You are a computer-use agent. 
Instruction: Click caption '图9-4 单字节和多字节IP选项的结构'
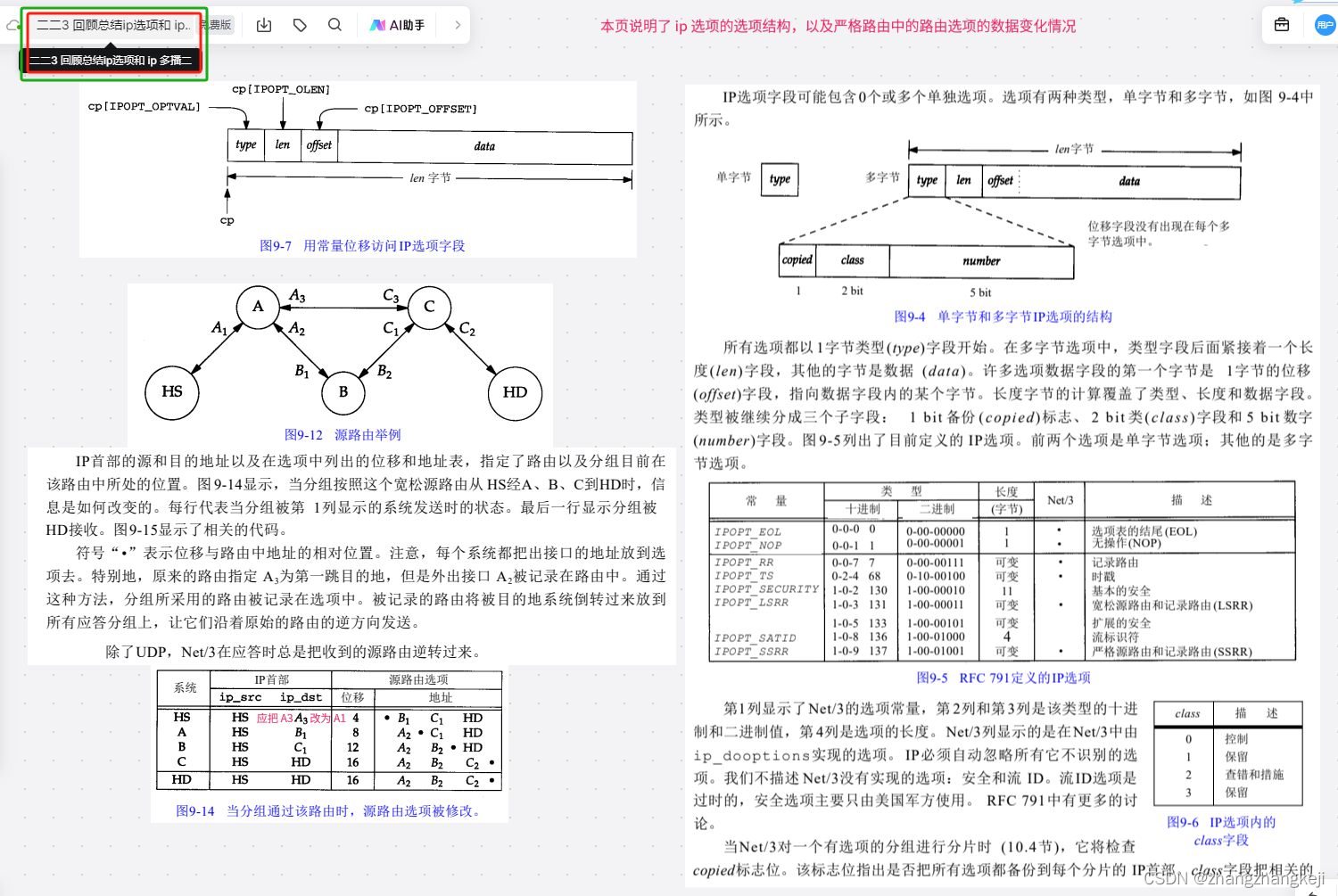[x=1003, y=316]
